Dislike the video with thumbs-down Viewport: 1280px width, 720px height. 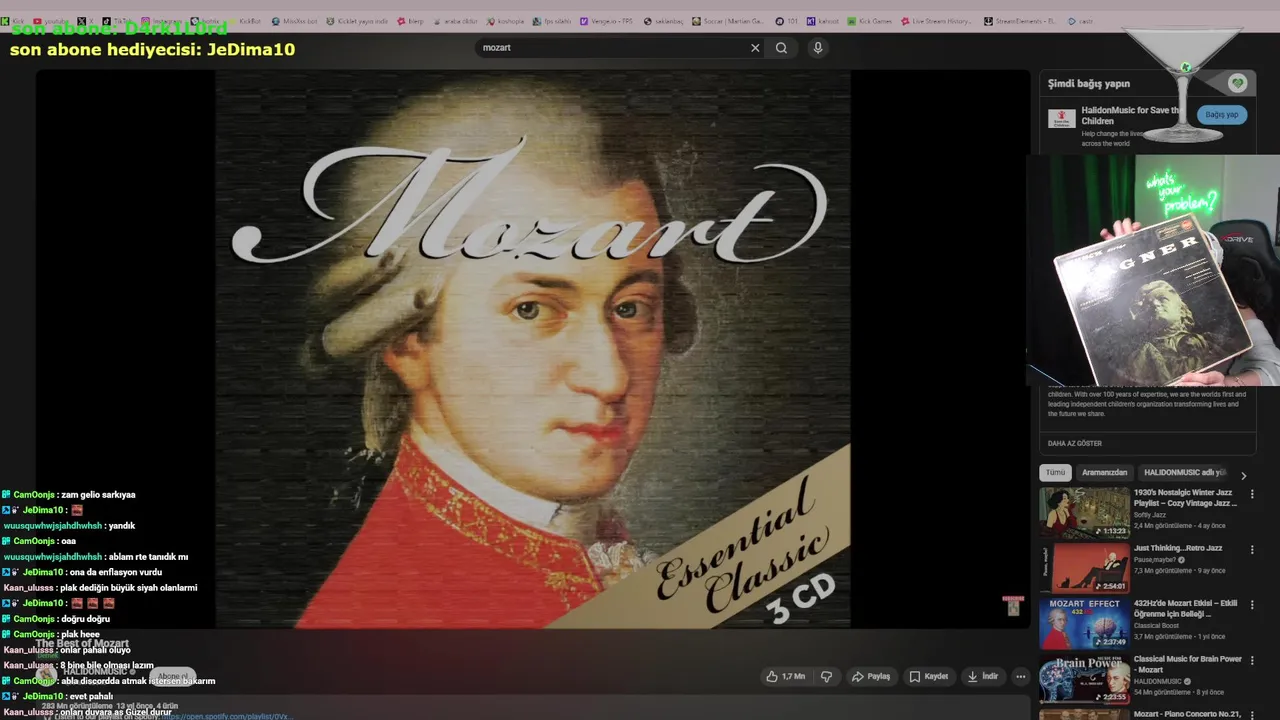[x=826, y=676]
